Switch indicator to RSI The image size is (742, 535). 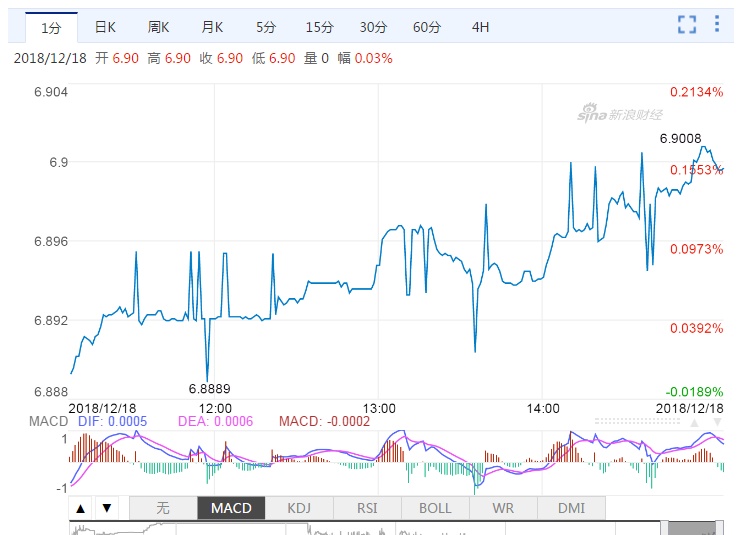[x=367, y=508]
